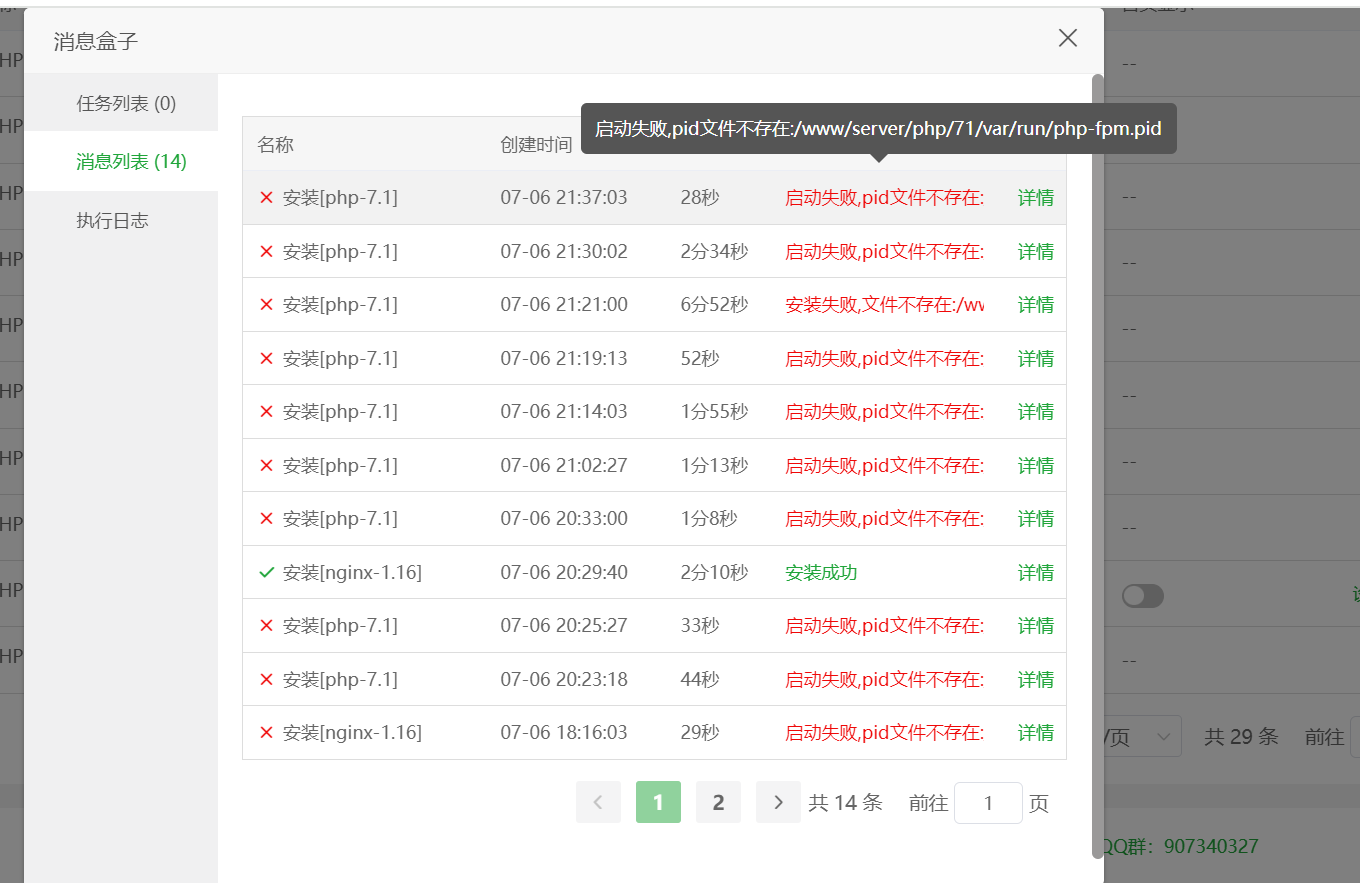Flip the toggle switch in the background panel
The height and width of the screenshot is (883, 1360).
[x=1142, y=595]
